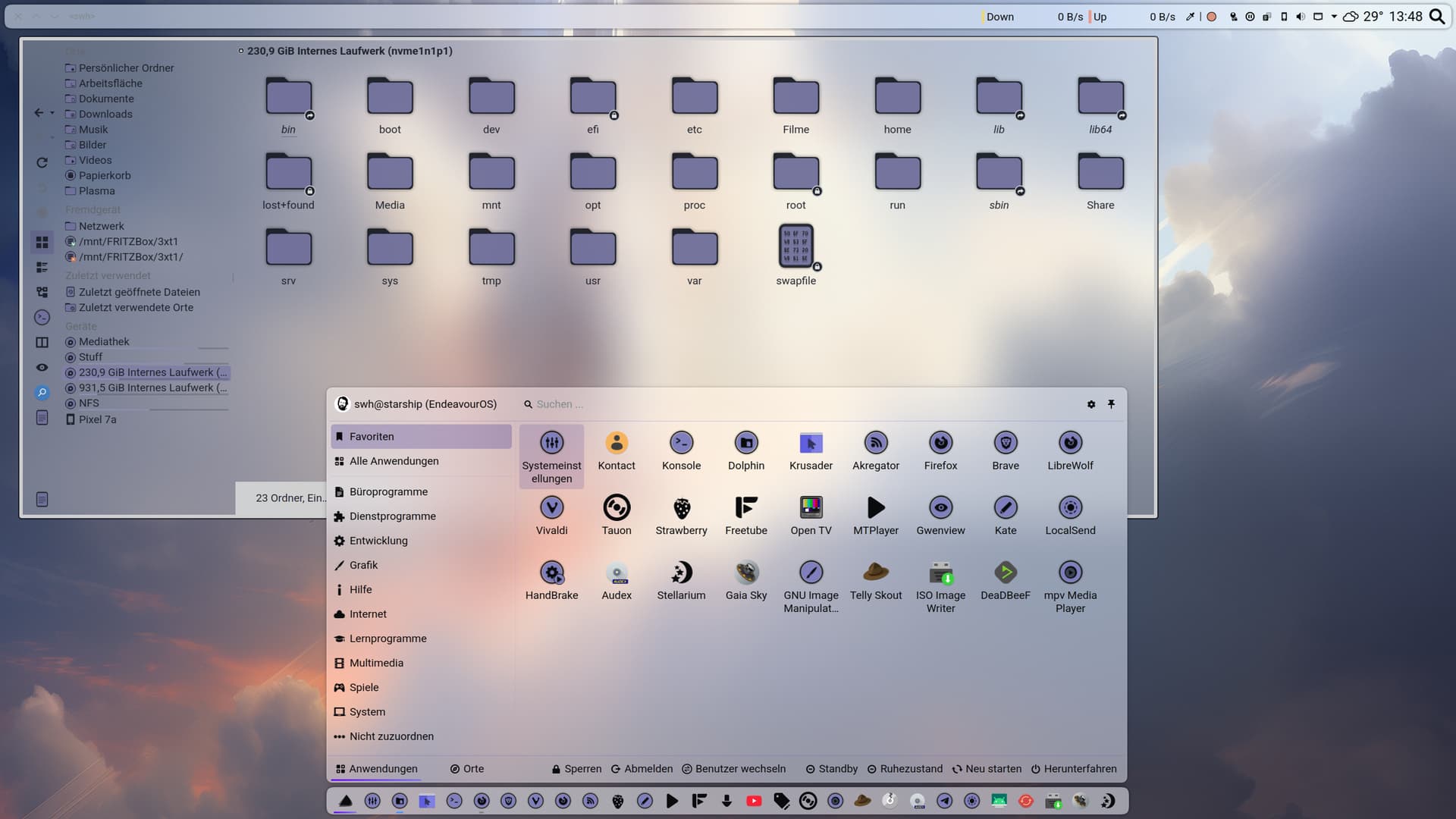This screenshot has width=1456, height=819.
Task: Expand hidden system tray icons arrow
Action: [1334, 17]
